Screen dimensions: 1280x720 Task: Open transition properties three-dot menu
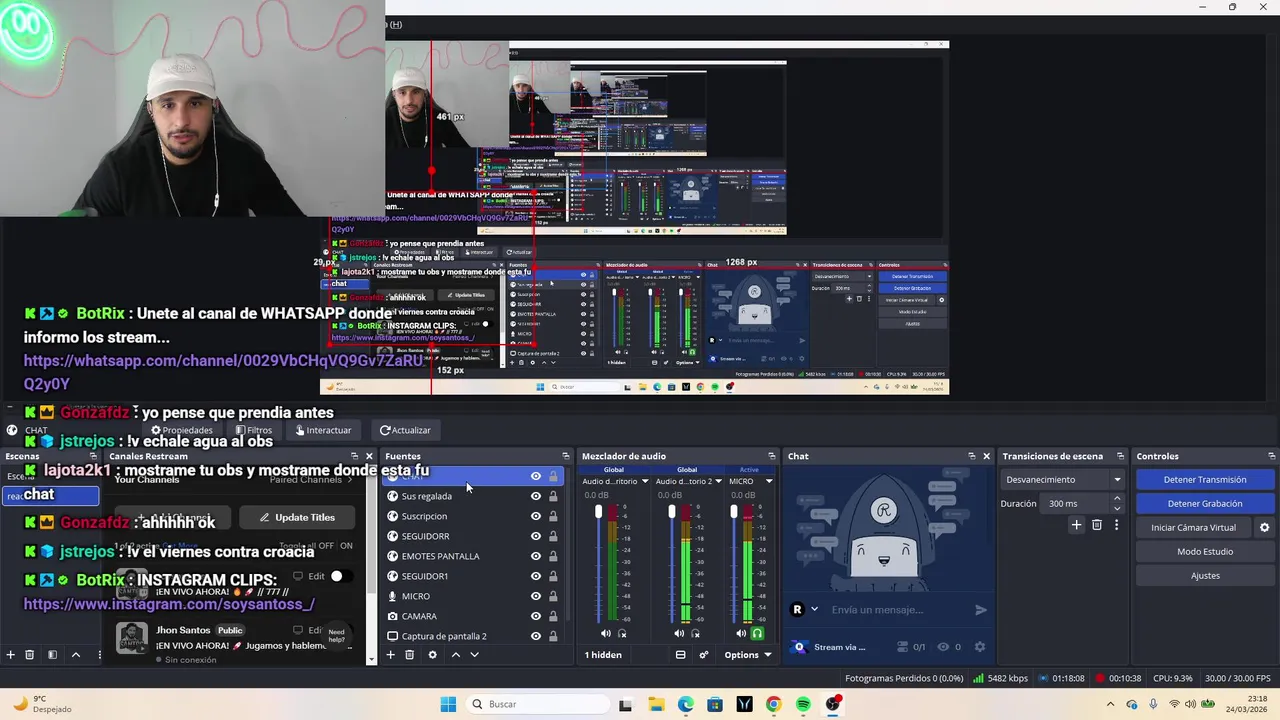[1116, 525]
